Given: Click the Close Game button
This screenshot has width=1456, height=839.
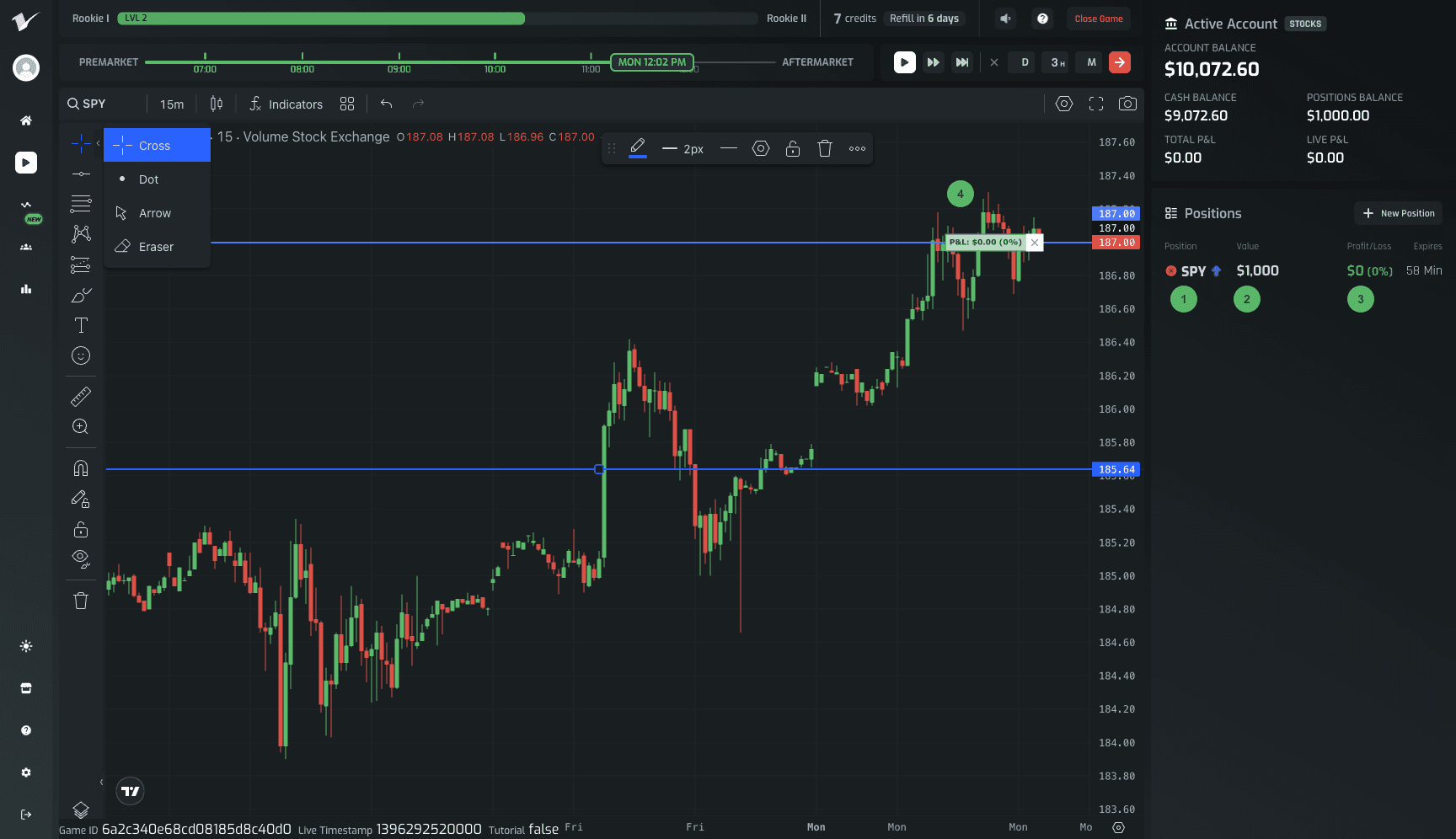Looking at the screenshot, I should [1099, 19].
